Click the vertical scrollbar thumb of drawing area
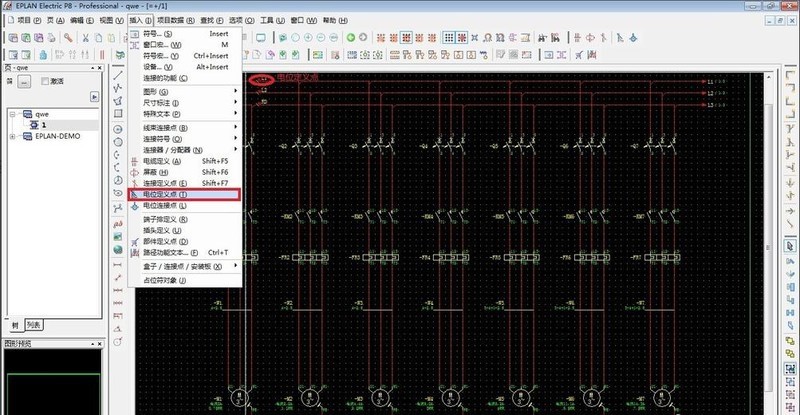 [x=768, y=247]
